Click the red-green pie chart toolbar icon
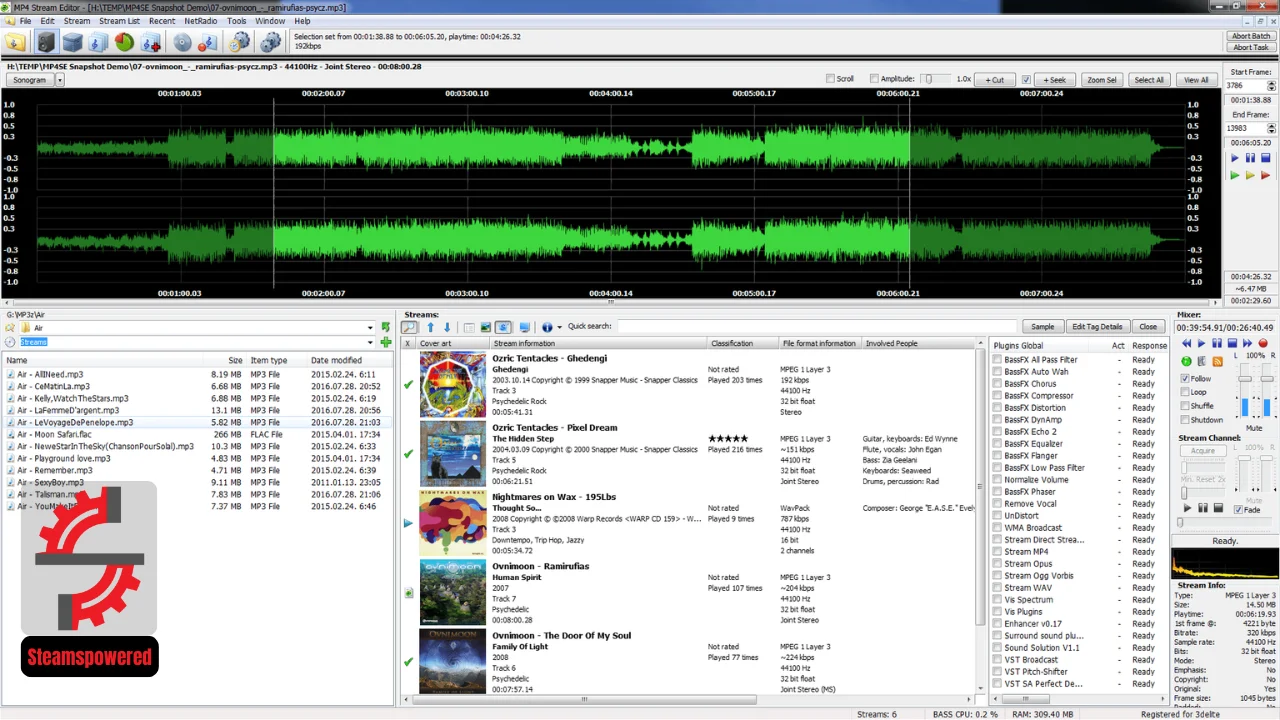1280x720 pixels. [x=124, y=42]
